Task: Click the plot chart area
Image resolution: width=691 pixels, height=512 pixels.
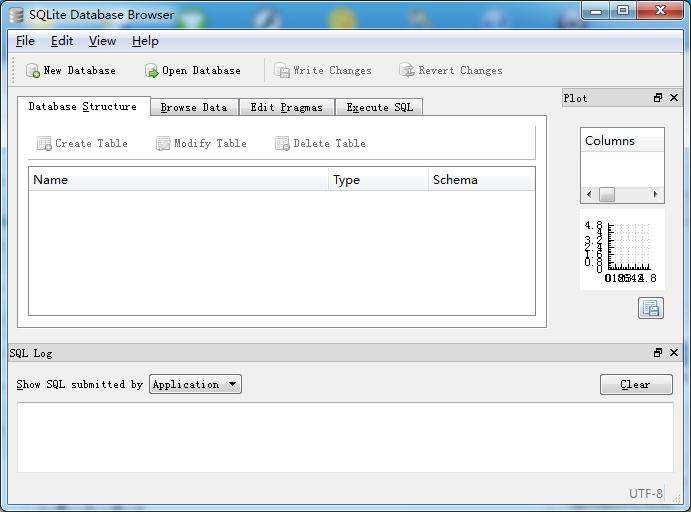Action: [622, 249]
